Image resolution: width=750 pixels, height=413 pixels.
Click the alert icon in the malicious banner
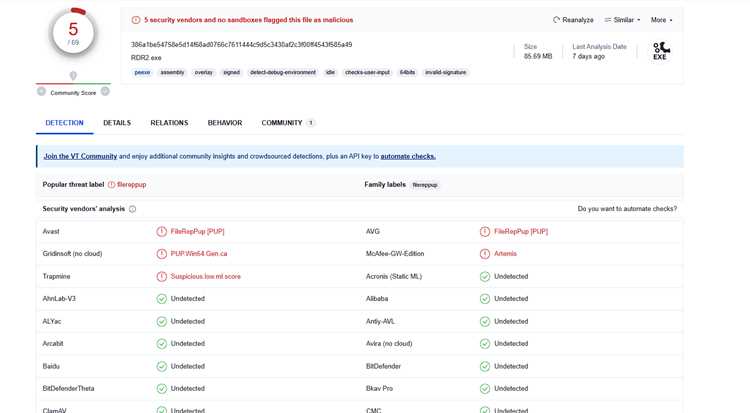pos(136,20)
